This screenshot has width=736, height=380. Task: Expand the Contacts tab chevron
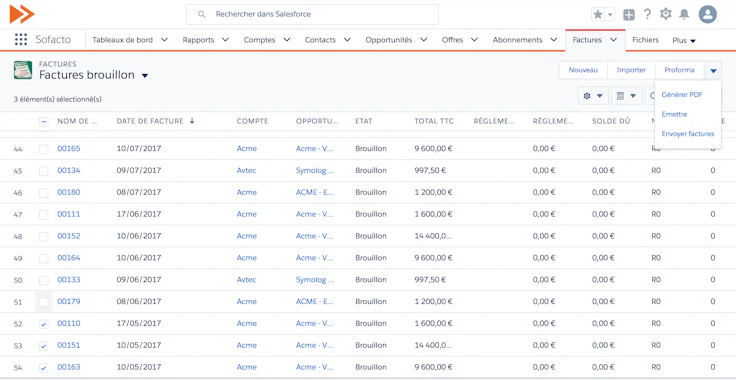pos(347,40)
